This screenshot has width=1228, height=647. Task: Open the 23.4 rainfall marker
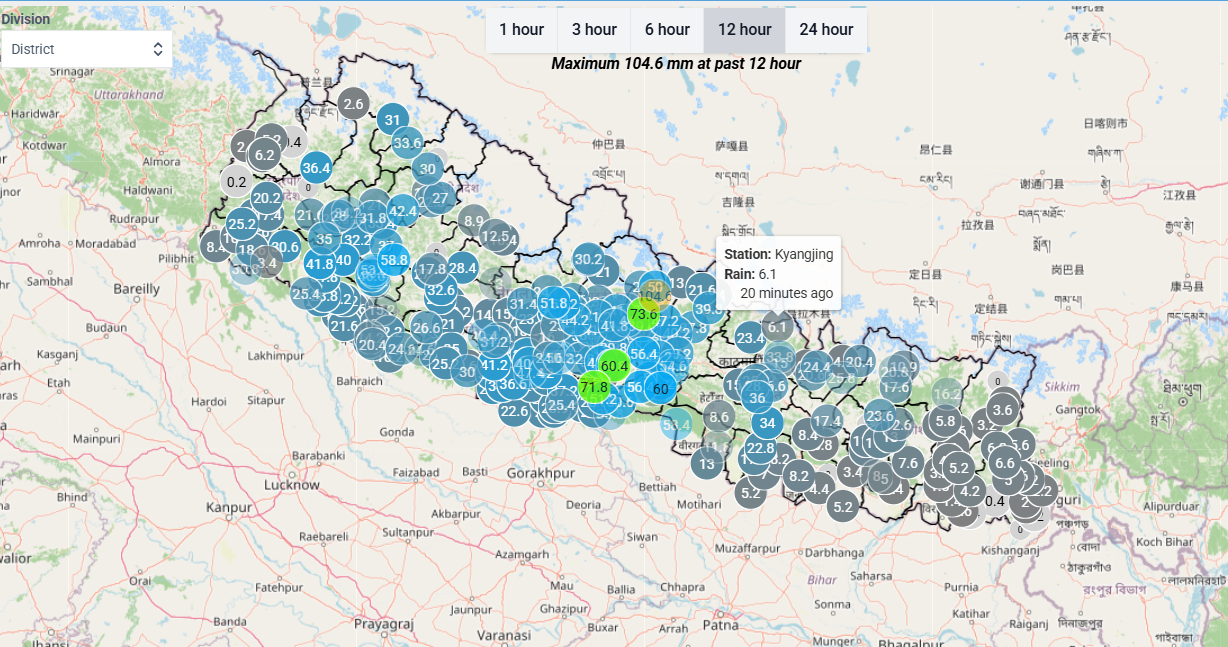[750, 338]
